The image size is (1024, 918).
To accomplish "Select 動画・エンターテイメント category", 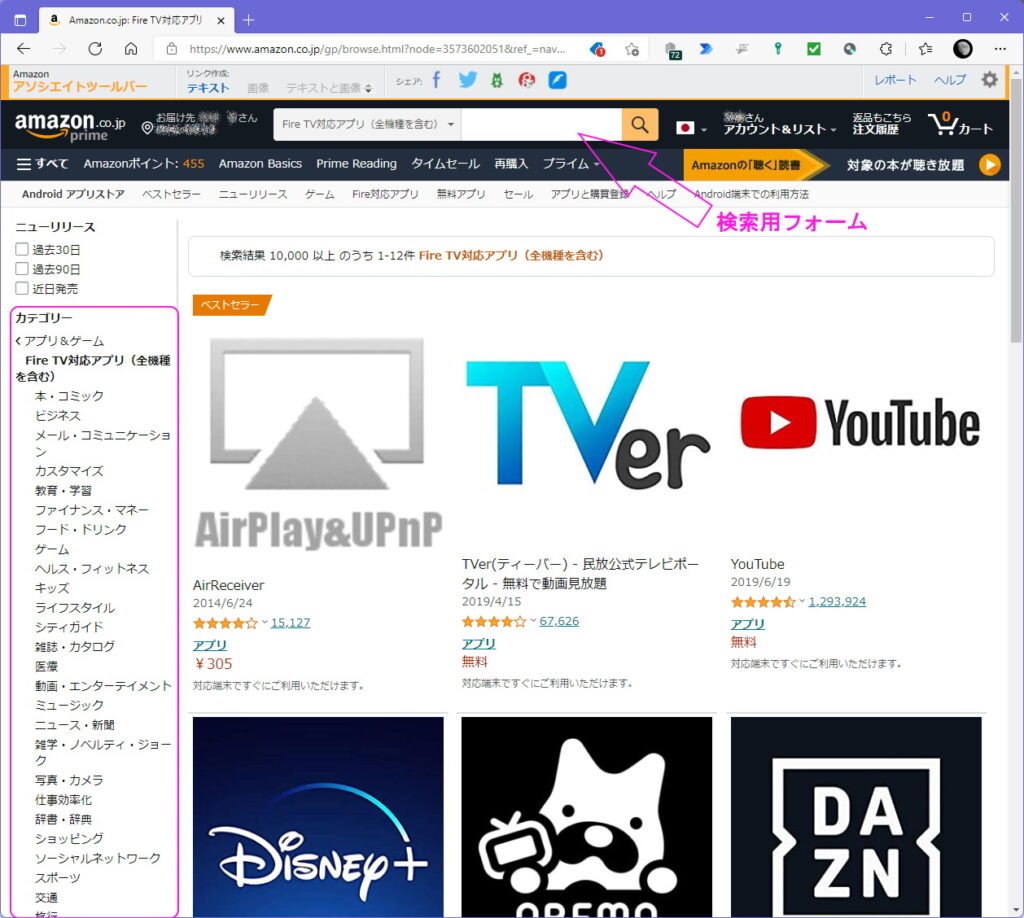I will tap(103, 686).
